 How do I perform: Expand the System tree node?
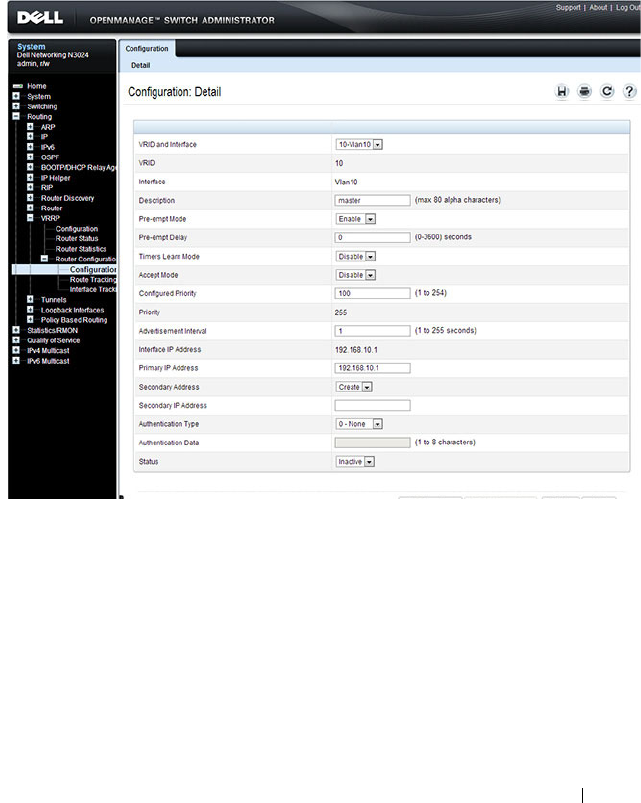tap(16, 96)
